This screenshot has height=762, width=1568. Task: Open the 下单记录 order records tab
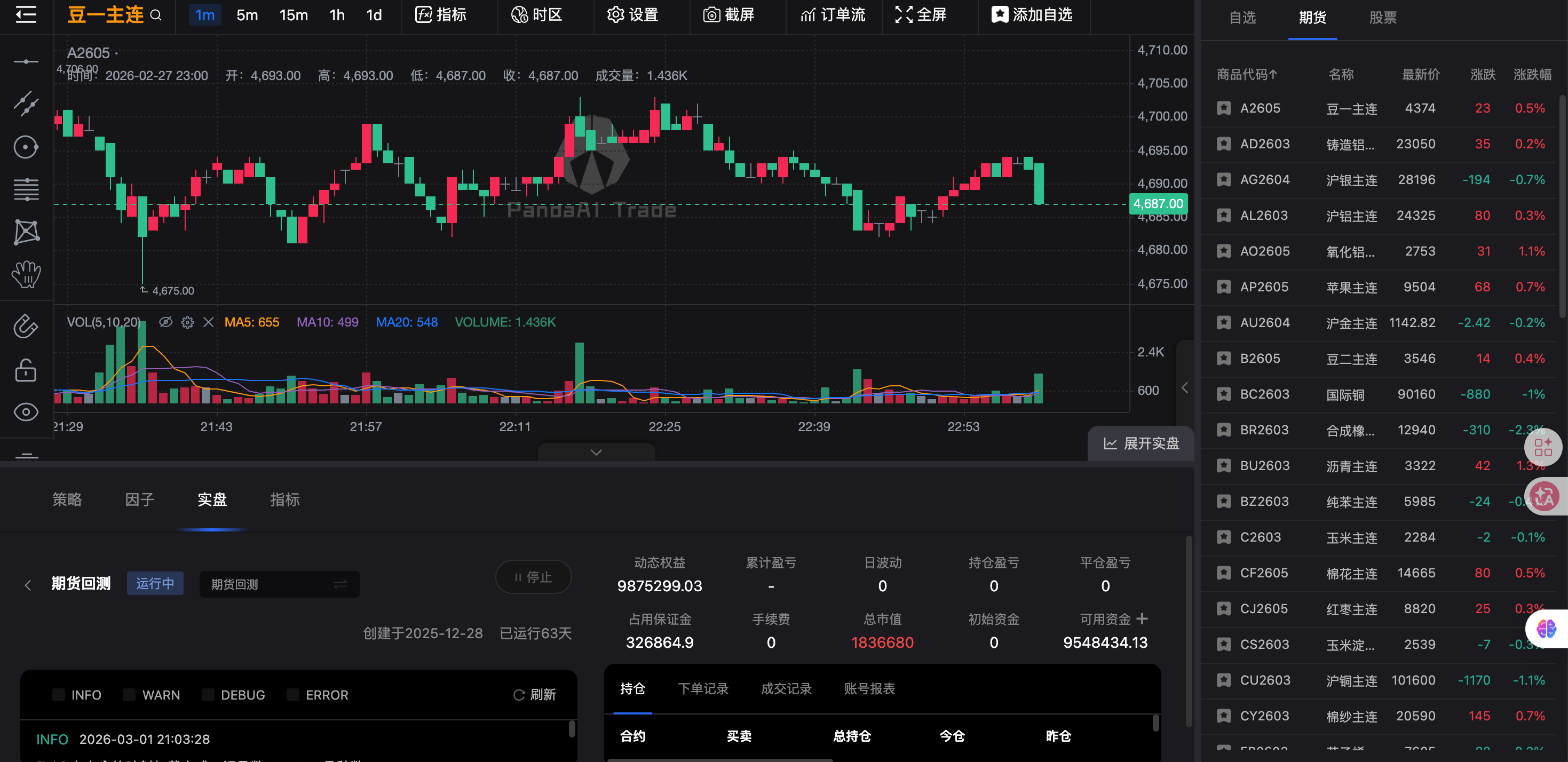(703, 688)
